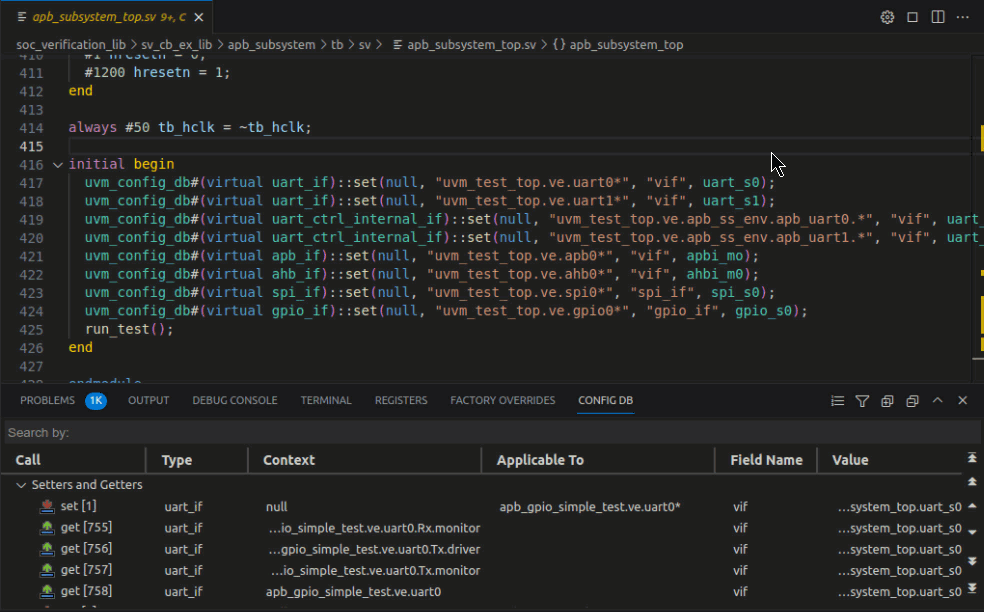Click the setter icon beside set [1]
The image size is (984, 612).
47,506
